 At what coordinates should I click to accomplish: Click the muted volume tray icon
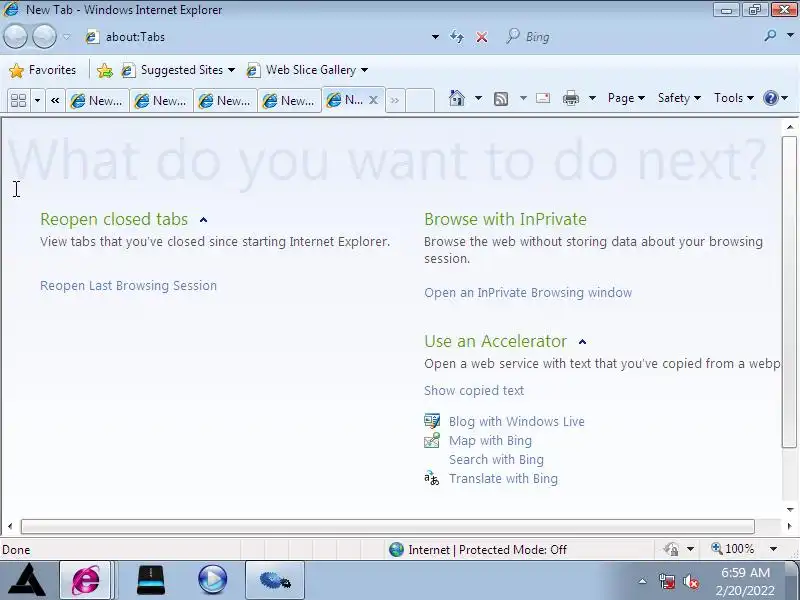pos(691,582)
